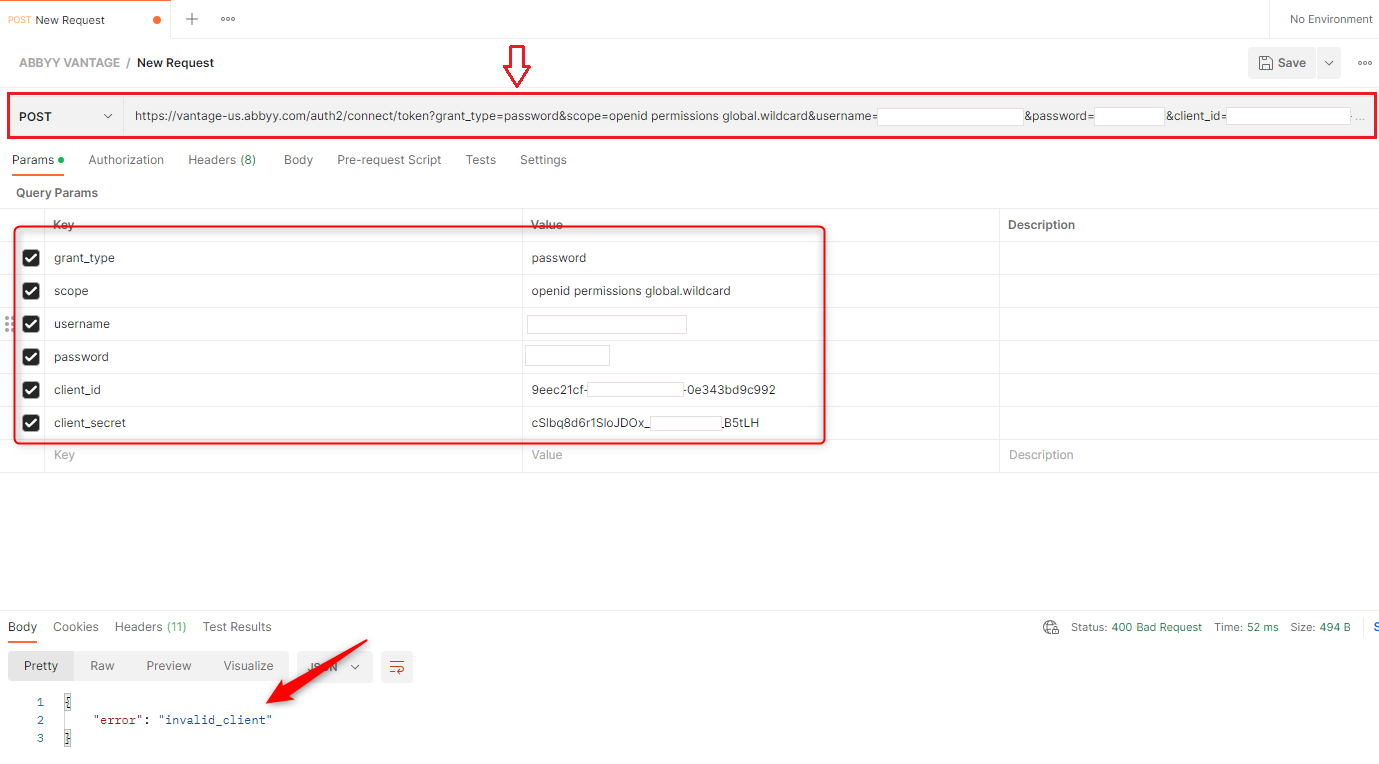The image size is (1379, 764).
Task: Click the 'password' key cell in params
Action: (x=283, y=357)
